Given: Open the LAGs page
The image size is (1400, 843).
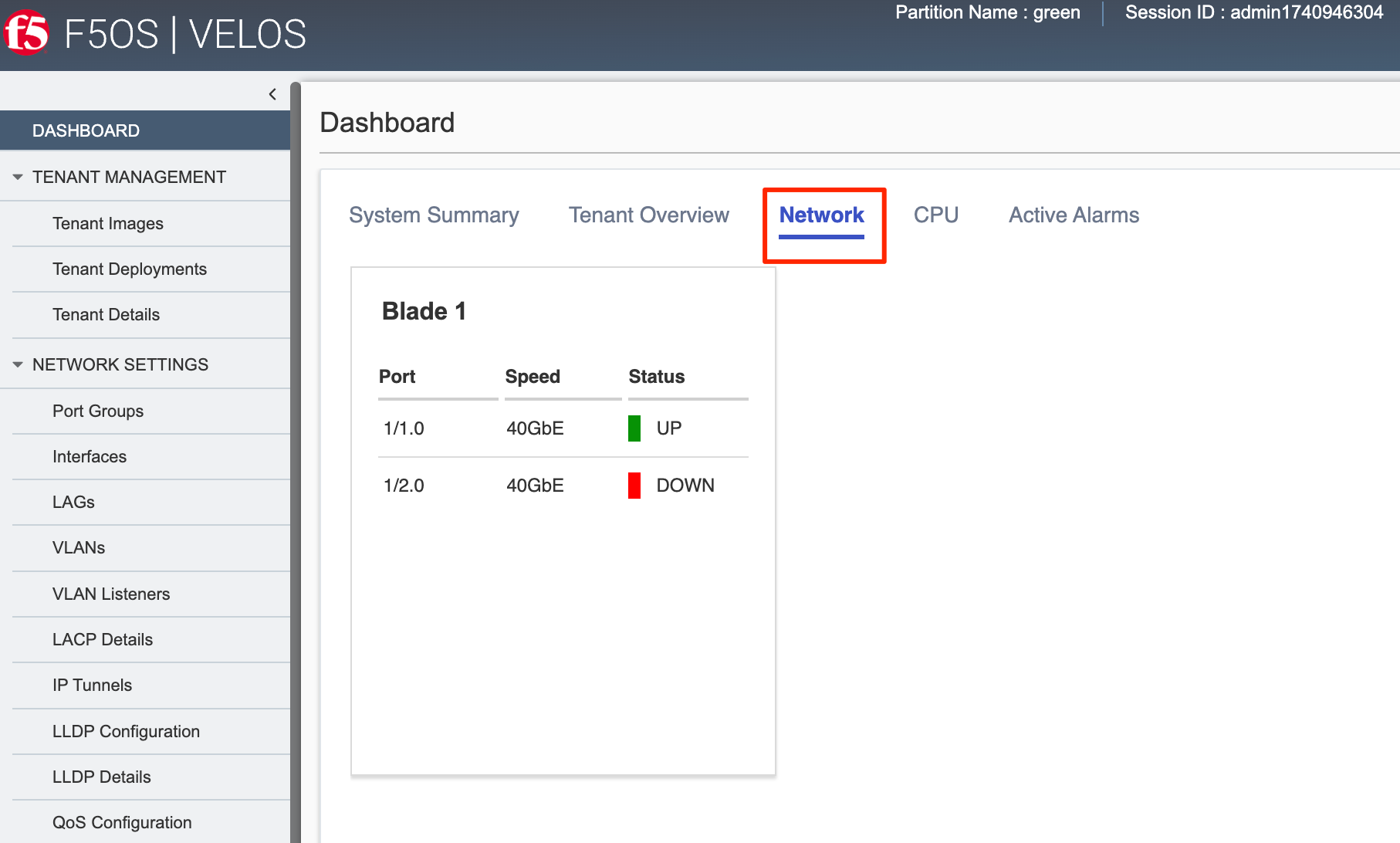Looking at the screenshot, I should pos(73,503).
